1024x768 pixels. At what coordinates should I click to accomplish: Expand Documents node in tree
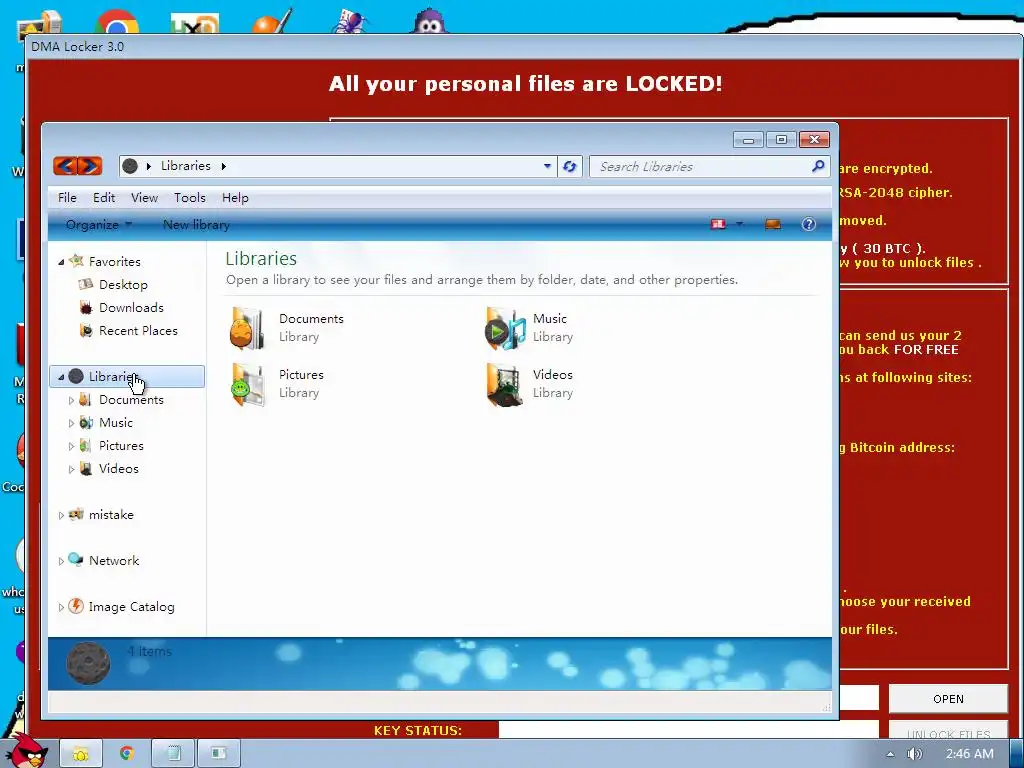[71, 400]
